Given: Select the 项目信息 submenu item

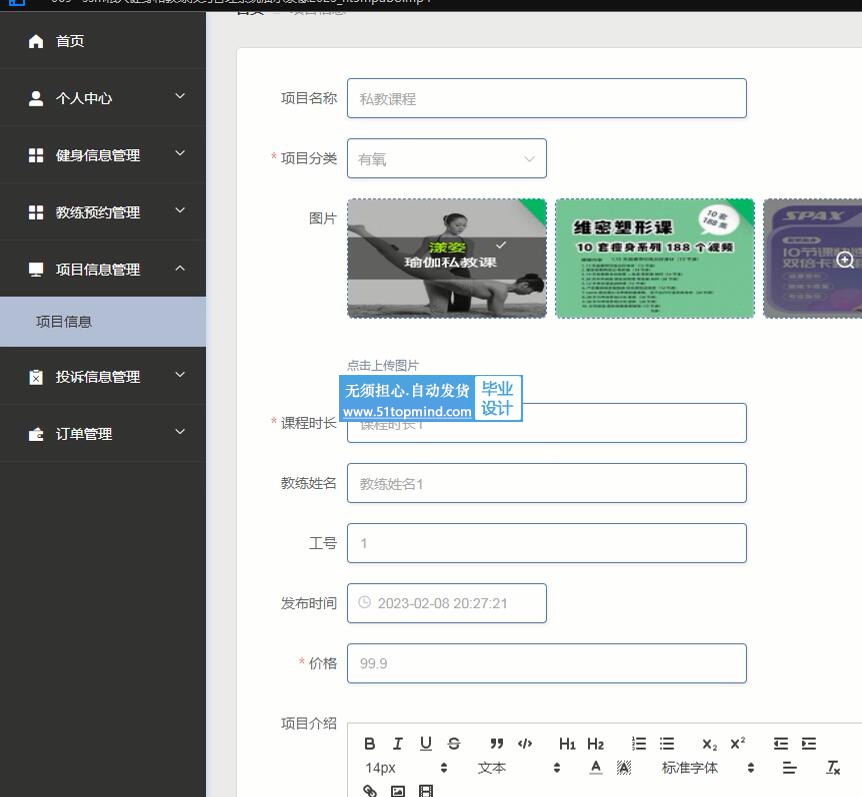Looking at the screenshot, I should pos(103,322).
